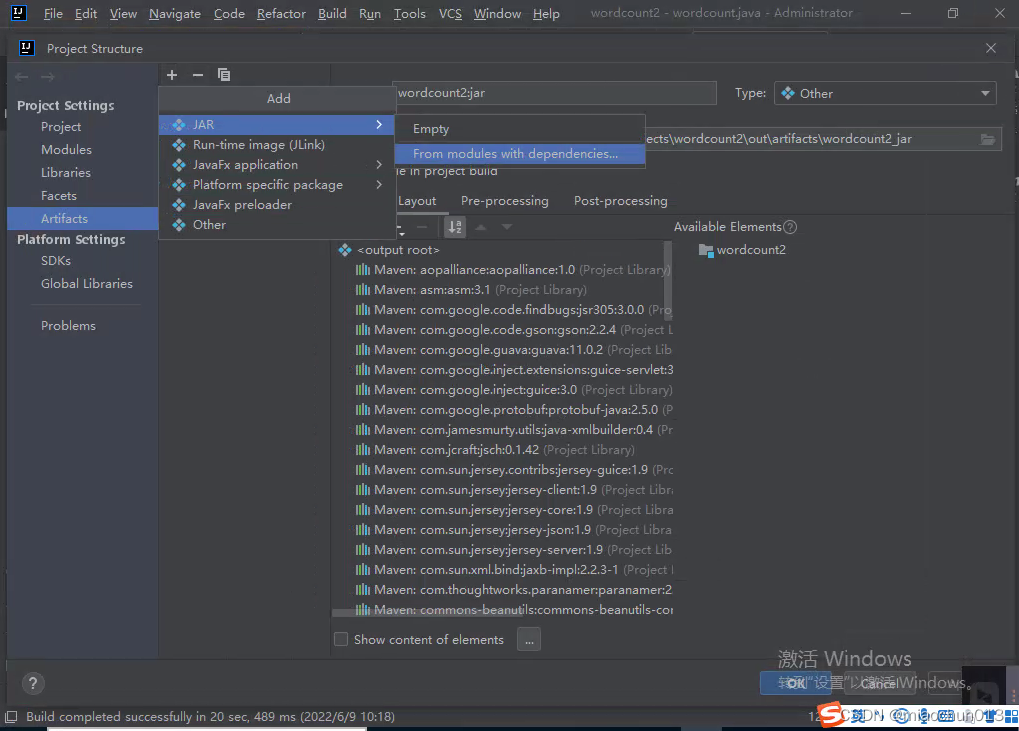Open the Refactor menu in menu bar
The image size is (1019, 731).
pyautogui.click(x=281, y=14)
